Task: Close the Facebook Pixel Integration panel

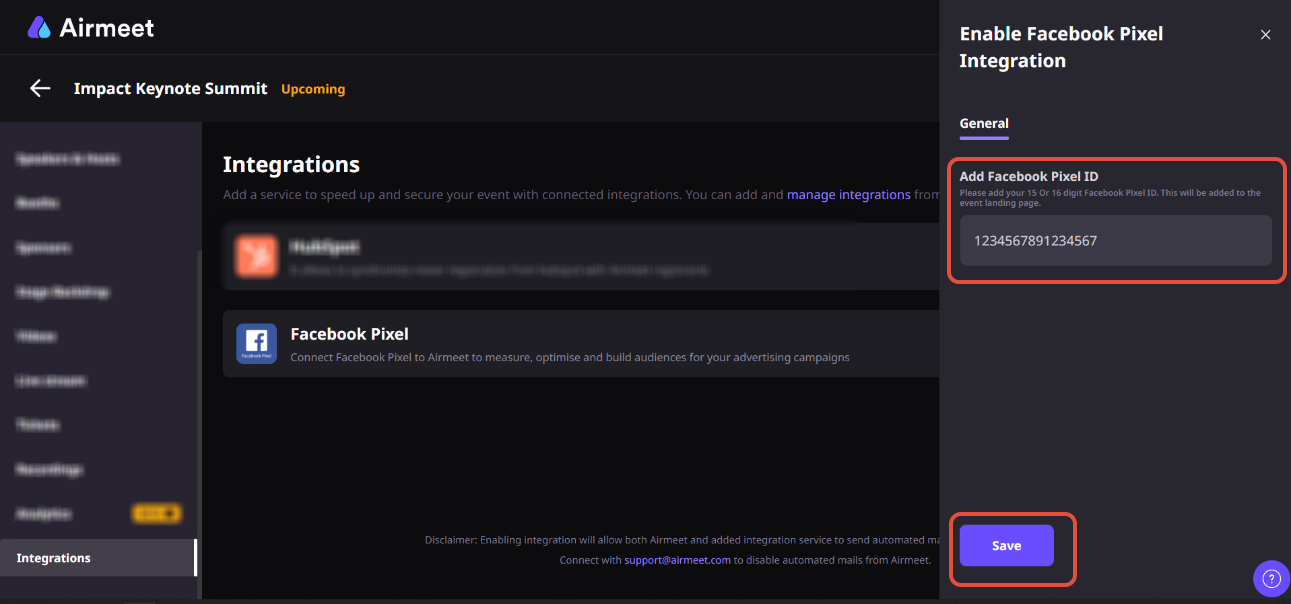Action: (1265, 35)
